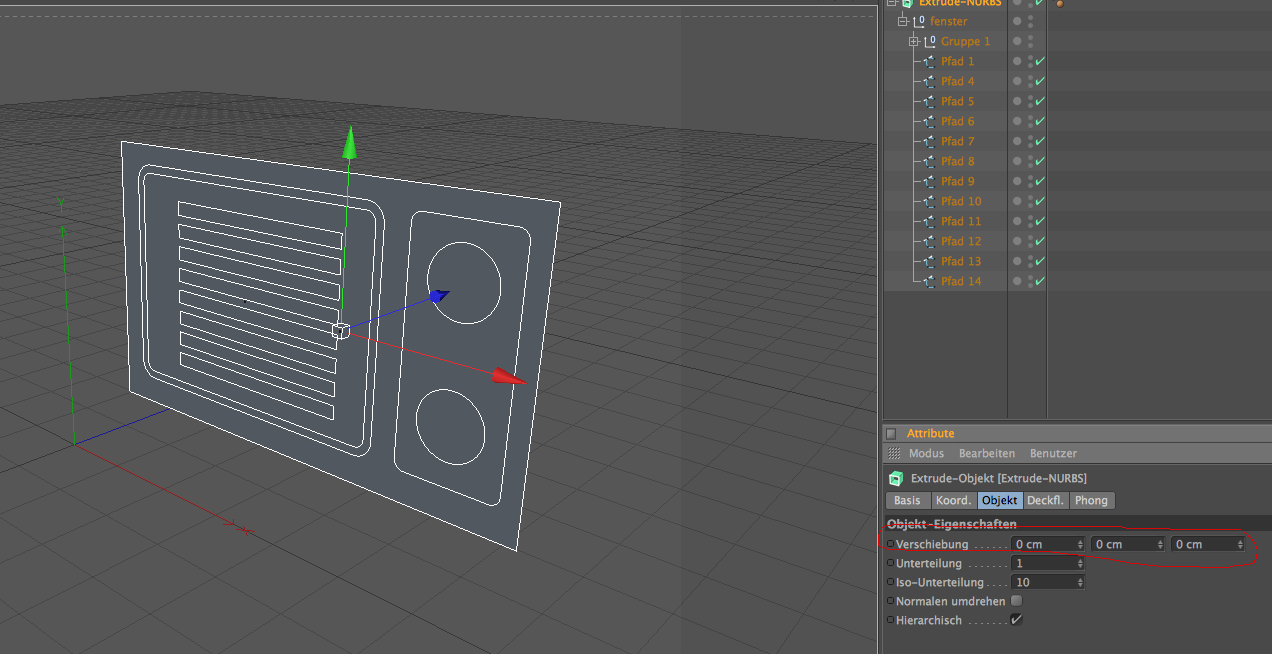Click the dotted grip icon beside Modus
Image resolution: width=1272 pixels, height=654 pixels.
894,453
